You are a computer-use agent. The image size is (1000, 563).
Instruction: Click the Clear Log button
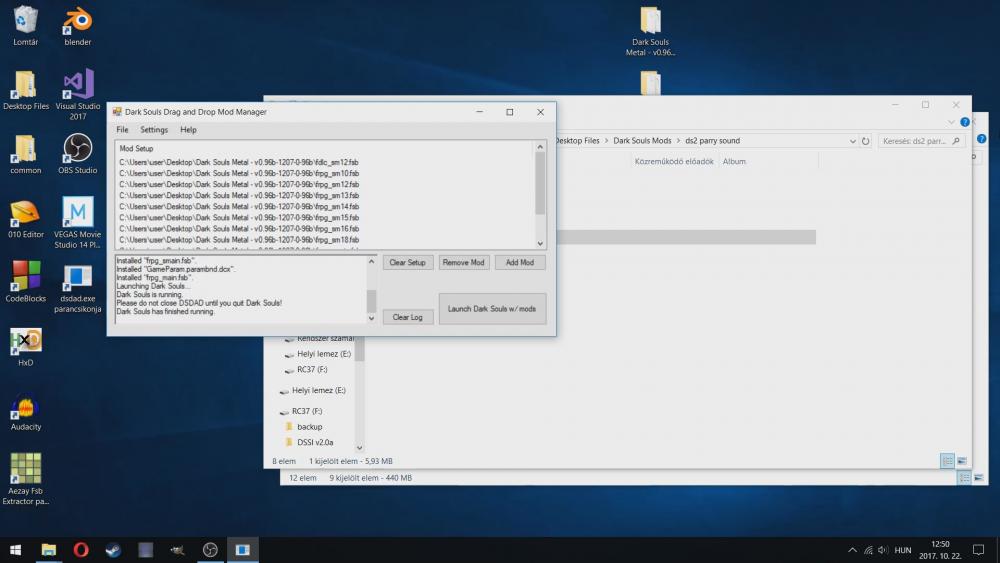407,317
